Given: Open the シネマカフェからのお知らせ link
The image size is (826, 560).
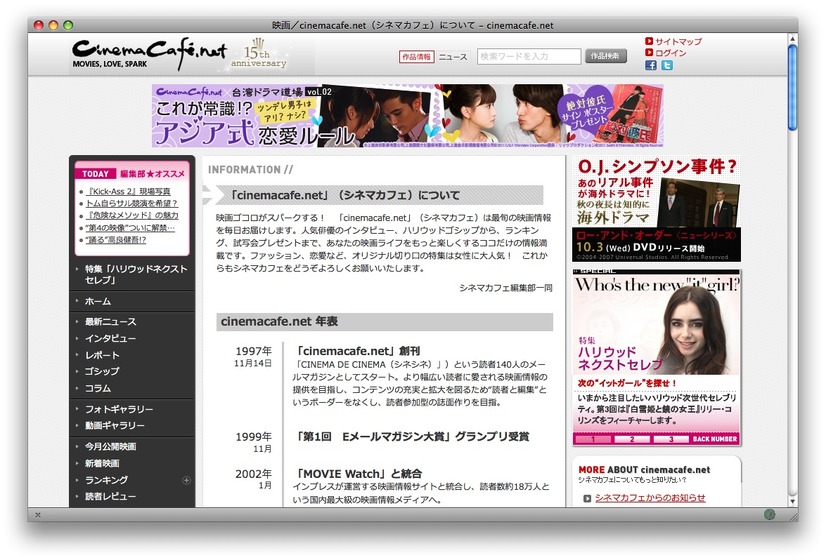Looking at the screenshot, I should 649,497.
